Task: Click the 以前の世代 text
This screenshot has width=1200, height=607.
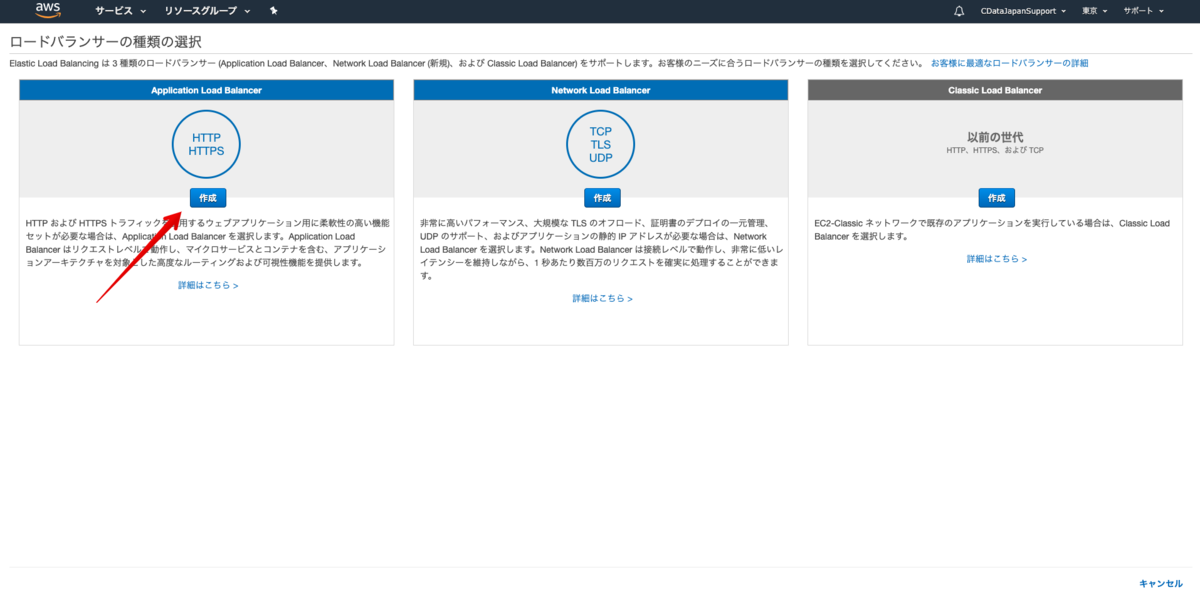Action: point(995,136)
